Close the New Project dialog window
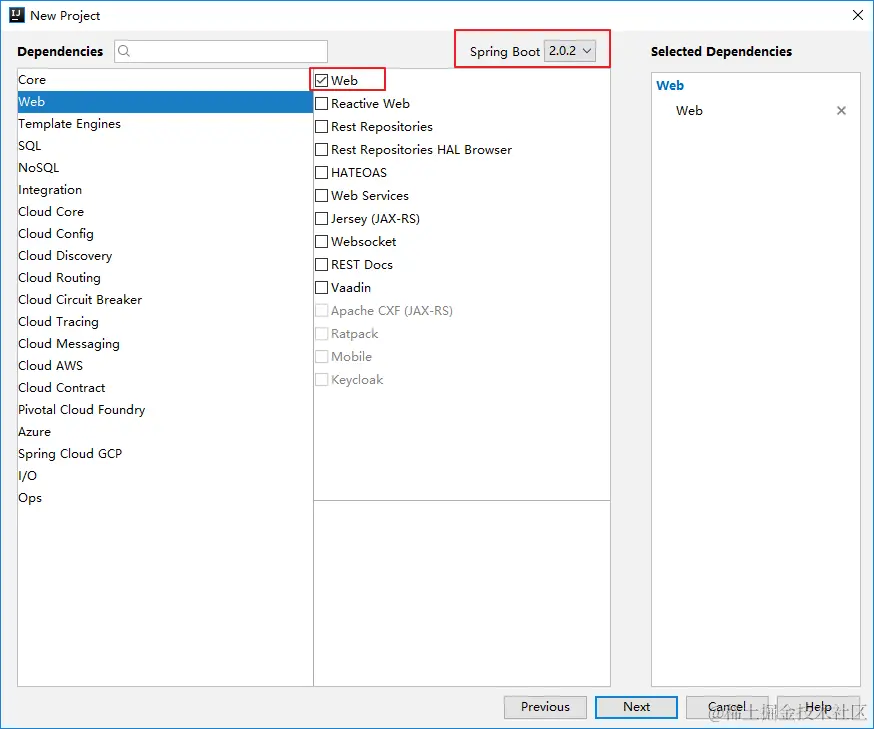 pyautogui.click(x=858, y=15)
